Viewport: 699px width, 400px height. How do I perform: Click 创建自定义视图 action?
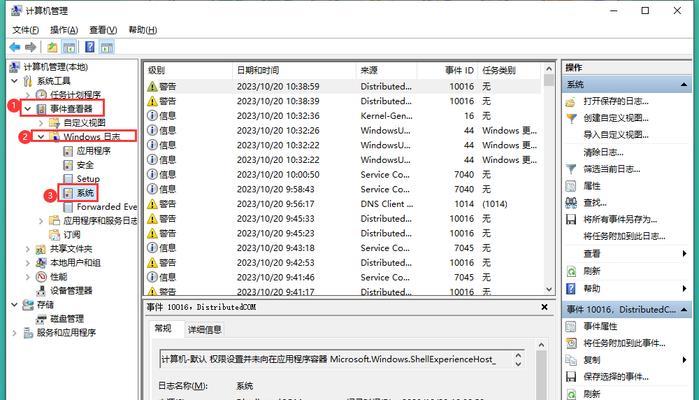coord(616,118)
